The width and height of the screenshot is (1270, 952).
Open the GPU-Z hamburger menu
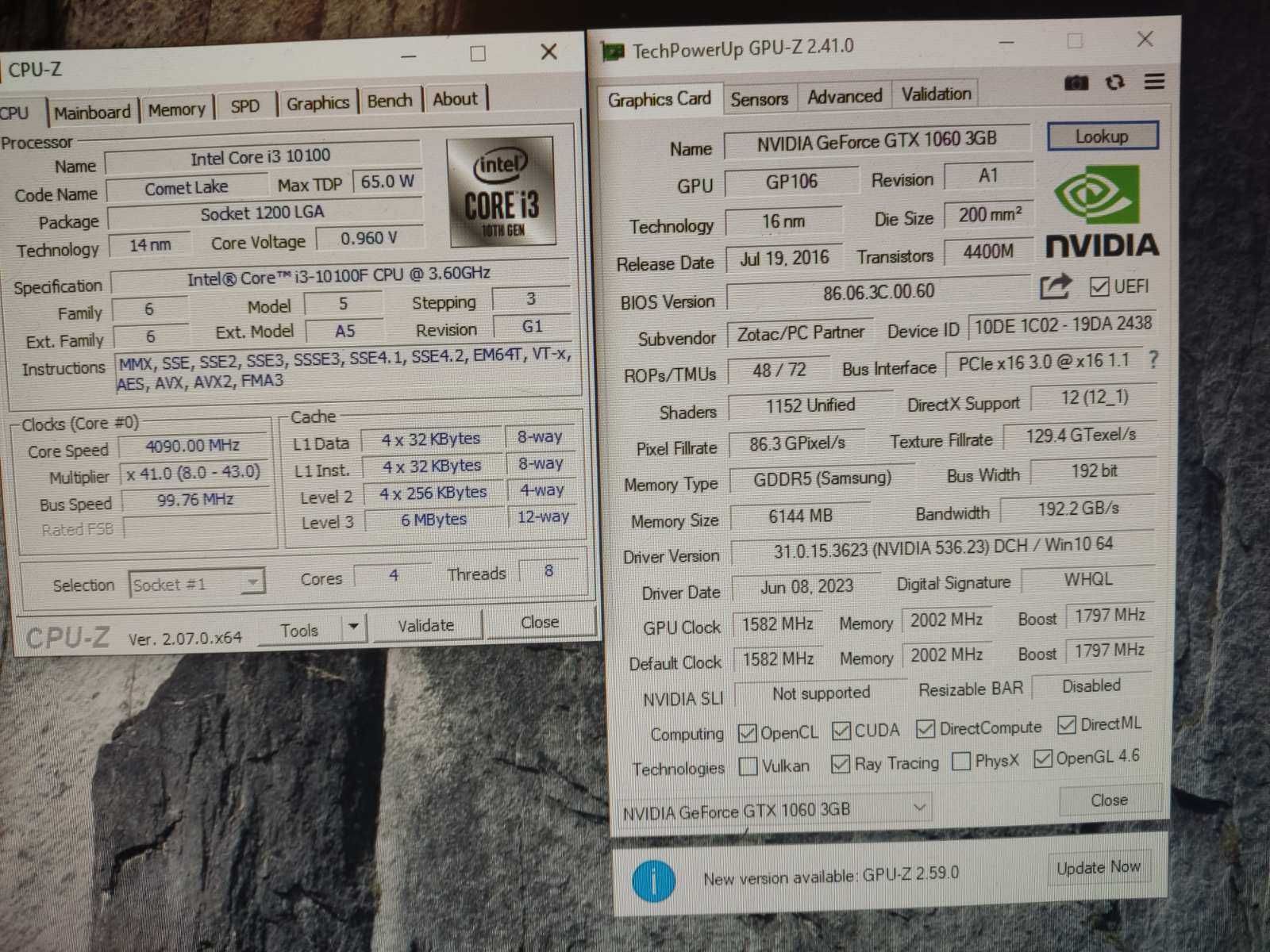(1154, 81)
